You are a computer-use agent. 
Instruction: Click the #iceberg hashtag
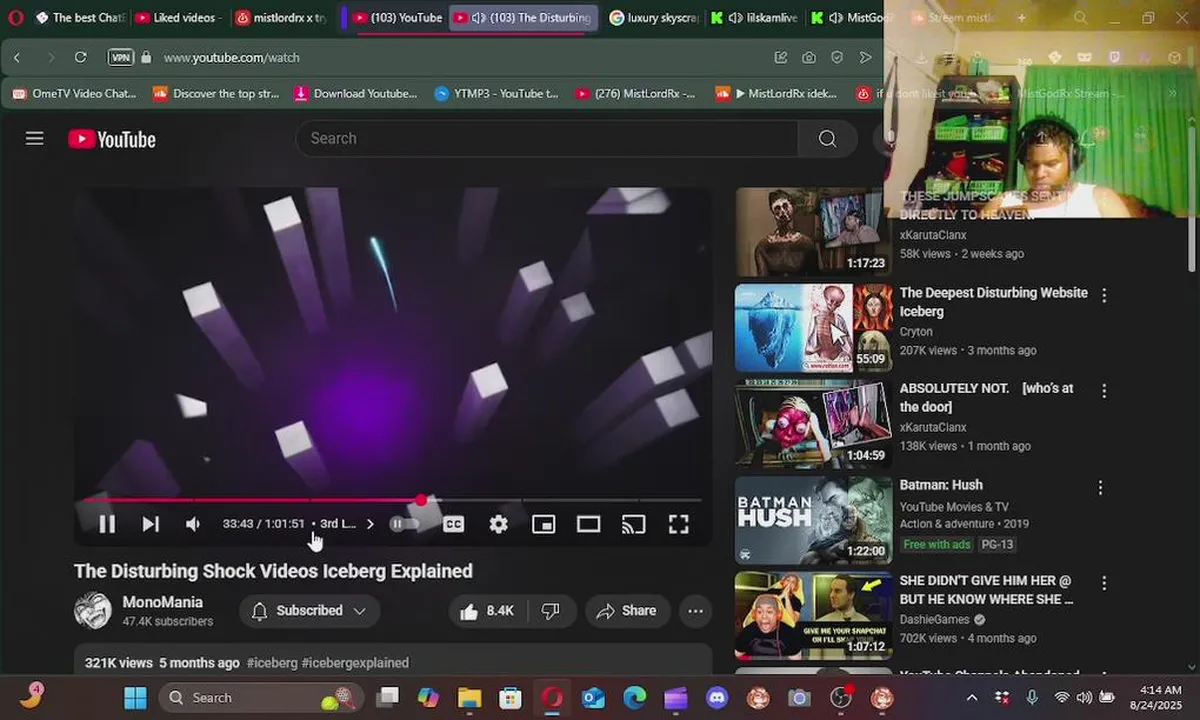pyautogui.click(x=272, y=663)
